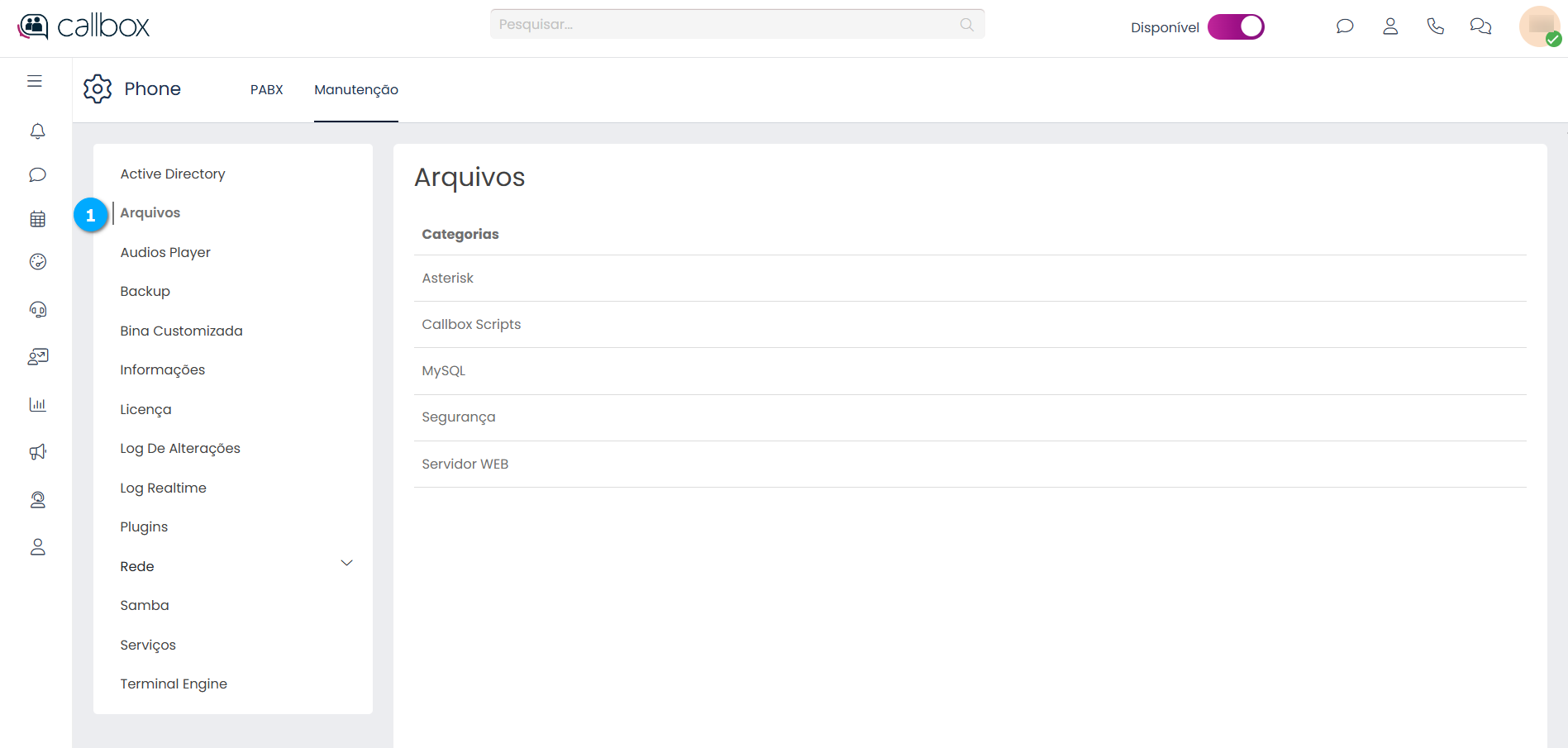Open the Callbox Scripts category
The width and height of the screenshot is (1568, 748).
471,325
